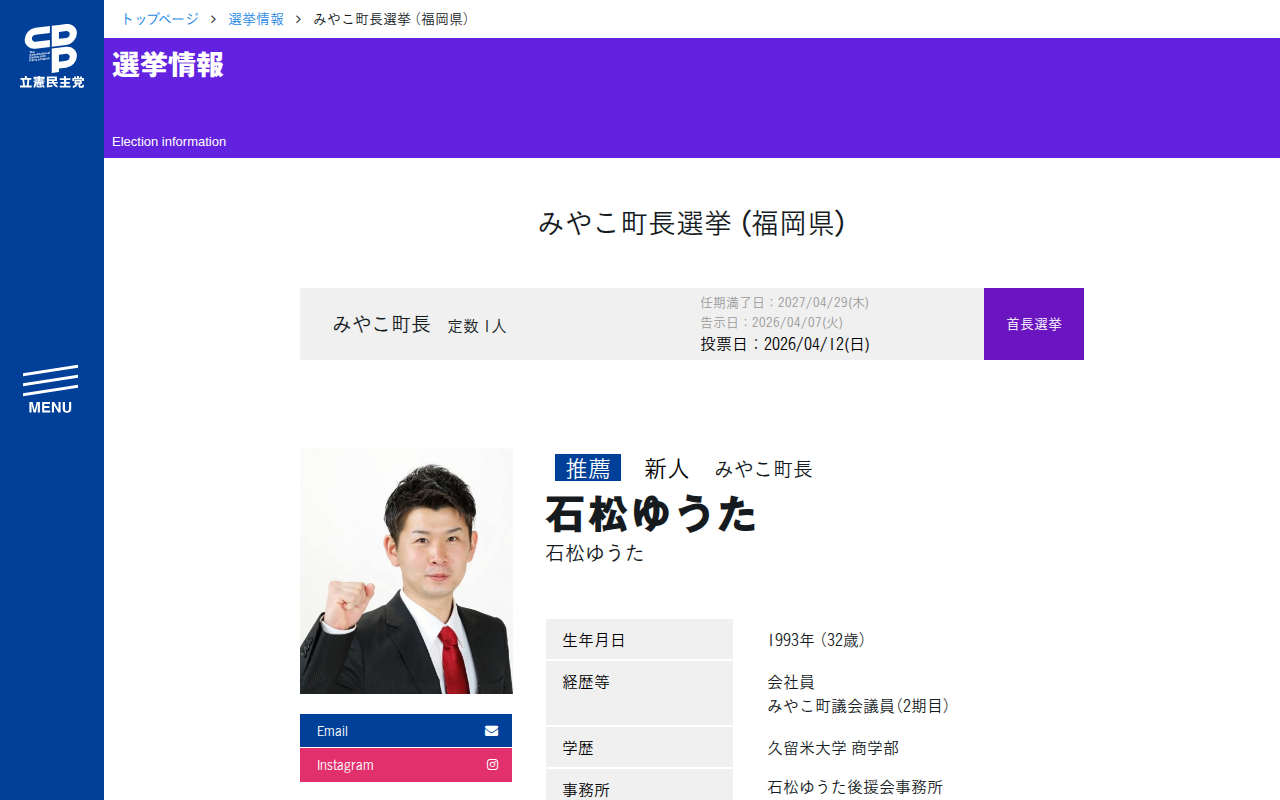
Task: Click 任期満了日：2027/04/29(木) text
Action: click(784, 302)
